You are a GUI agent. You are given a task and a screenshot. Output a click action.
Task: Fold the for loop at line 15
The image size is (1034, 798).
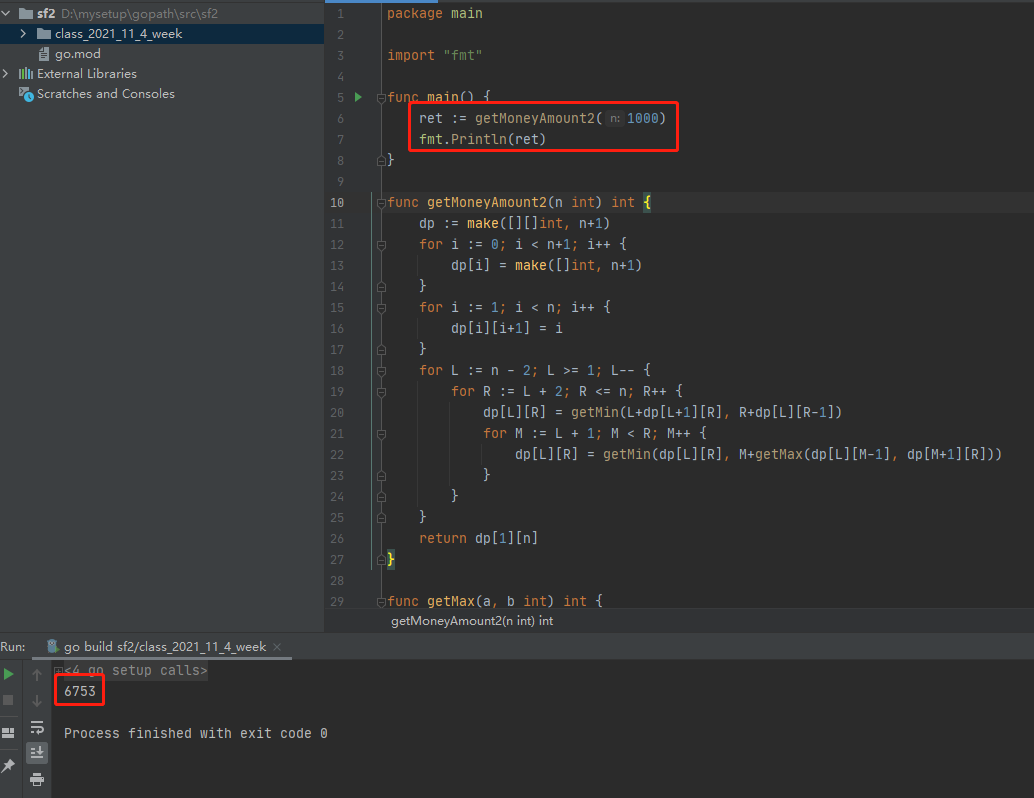[x=381, y=307]
